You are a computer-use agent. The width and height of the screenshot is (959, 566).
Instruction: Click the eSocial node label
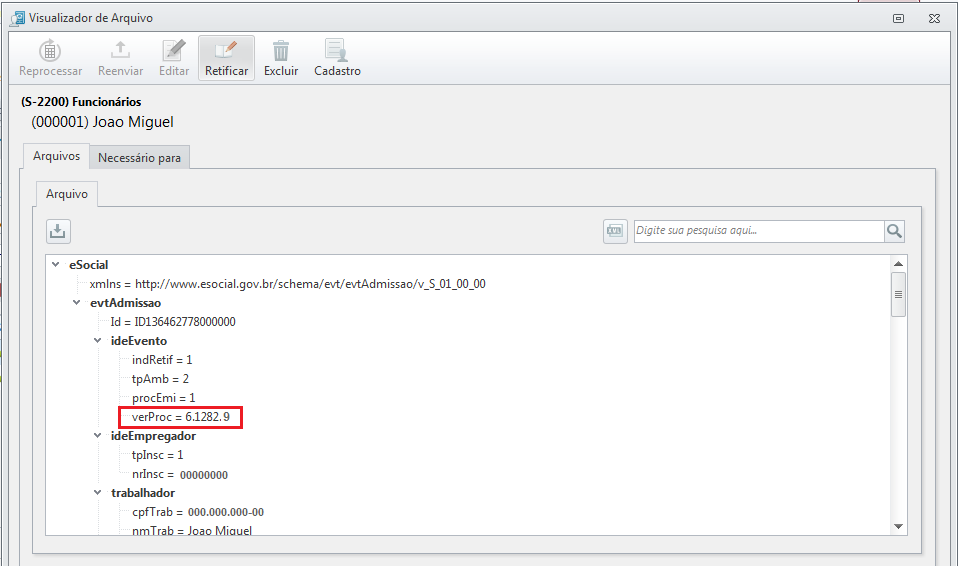[x=89, y=265]
